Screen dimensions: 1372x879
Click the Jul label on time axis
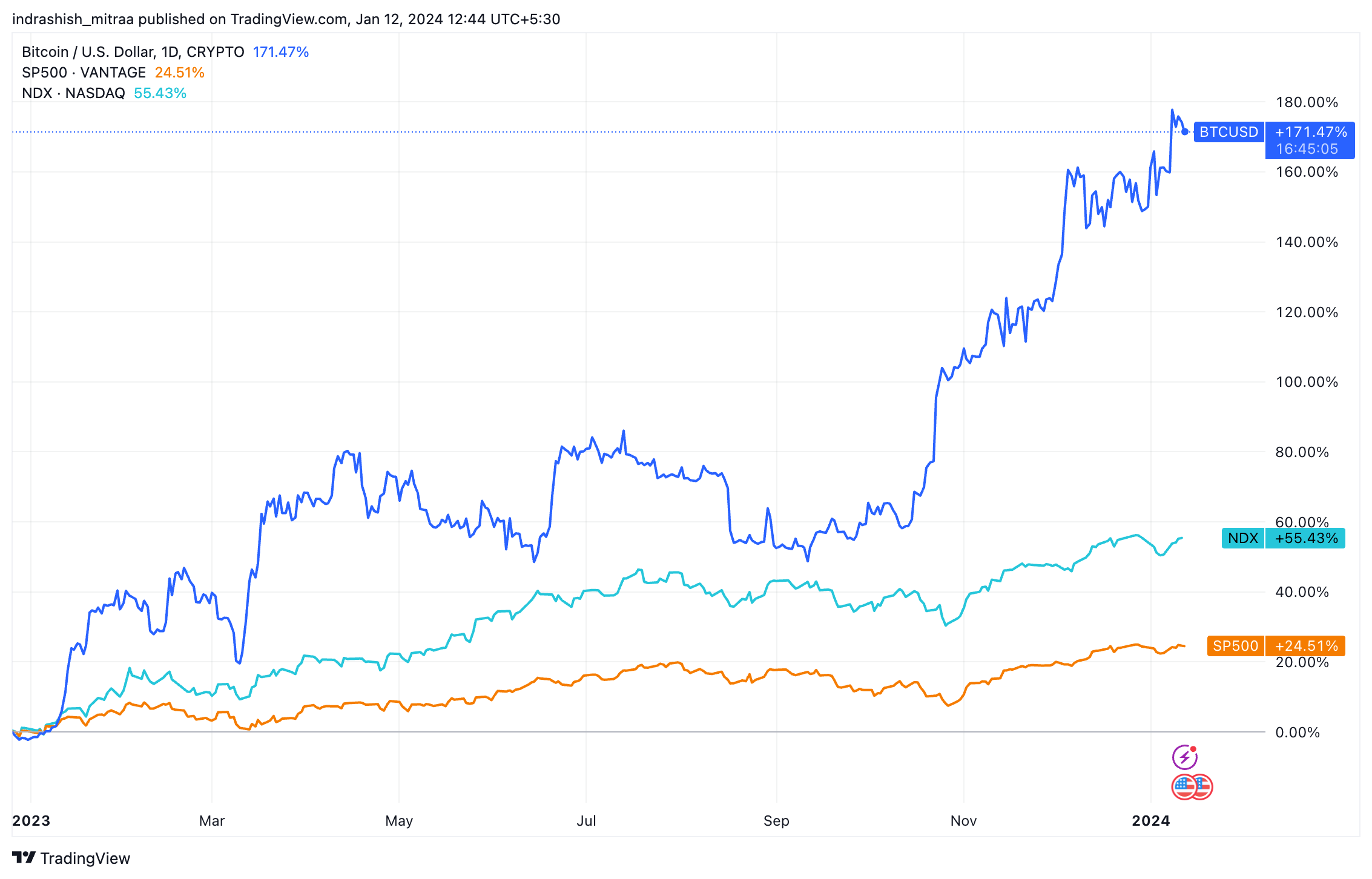(586, 821)
